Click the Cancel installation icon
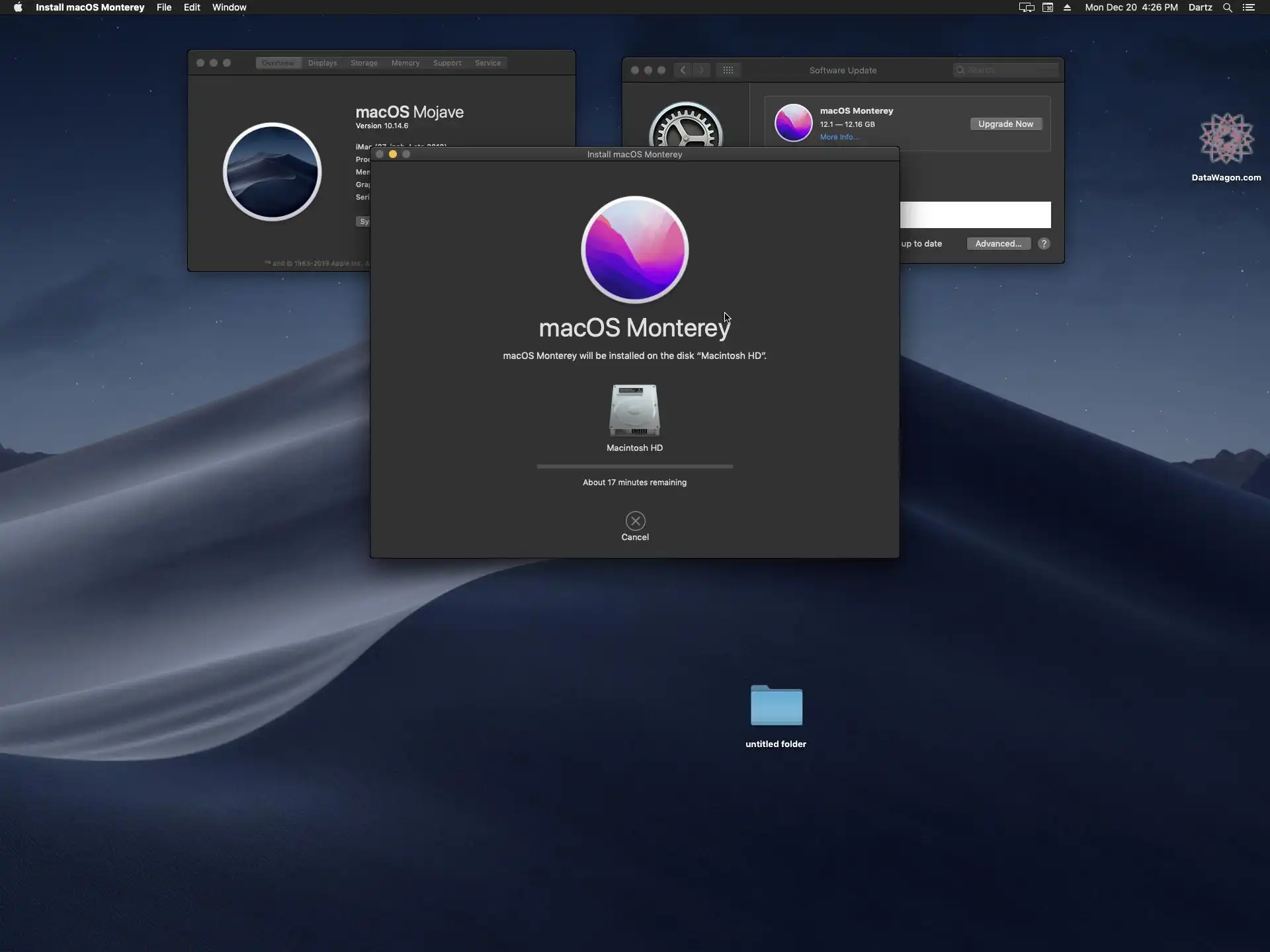 pyautogui.click(x=635, y=521)
